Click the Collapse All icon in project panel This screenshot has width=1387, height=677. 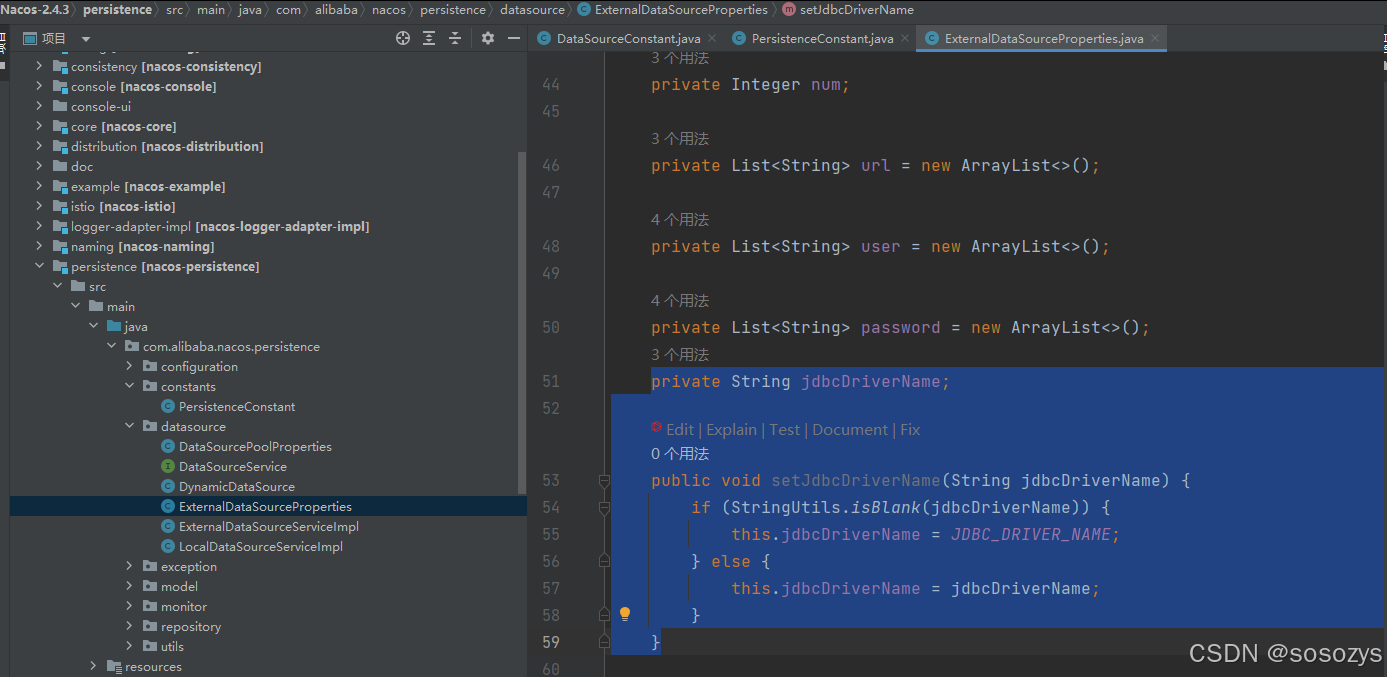coord(455,38)
